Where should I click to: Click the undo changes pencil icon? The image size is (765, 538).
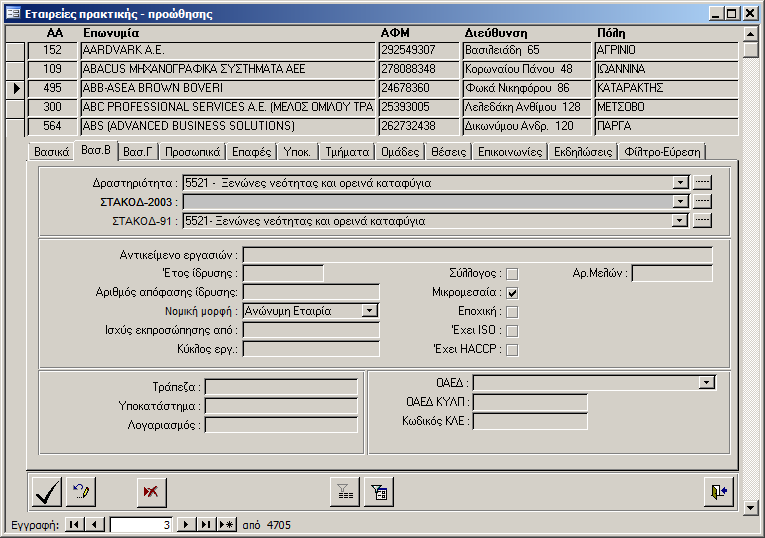coord(80,491)
